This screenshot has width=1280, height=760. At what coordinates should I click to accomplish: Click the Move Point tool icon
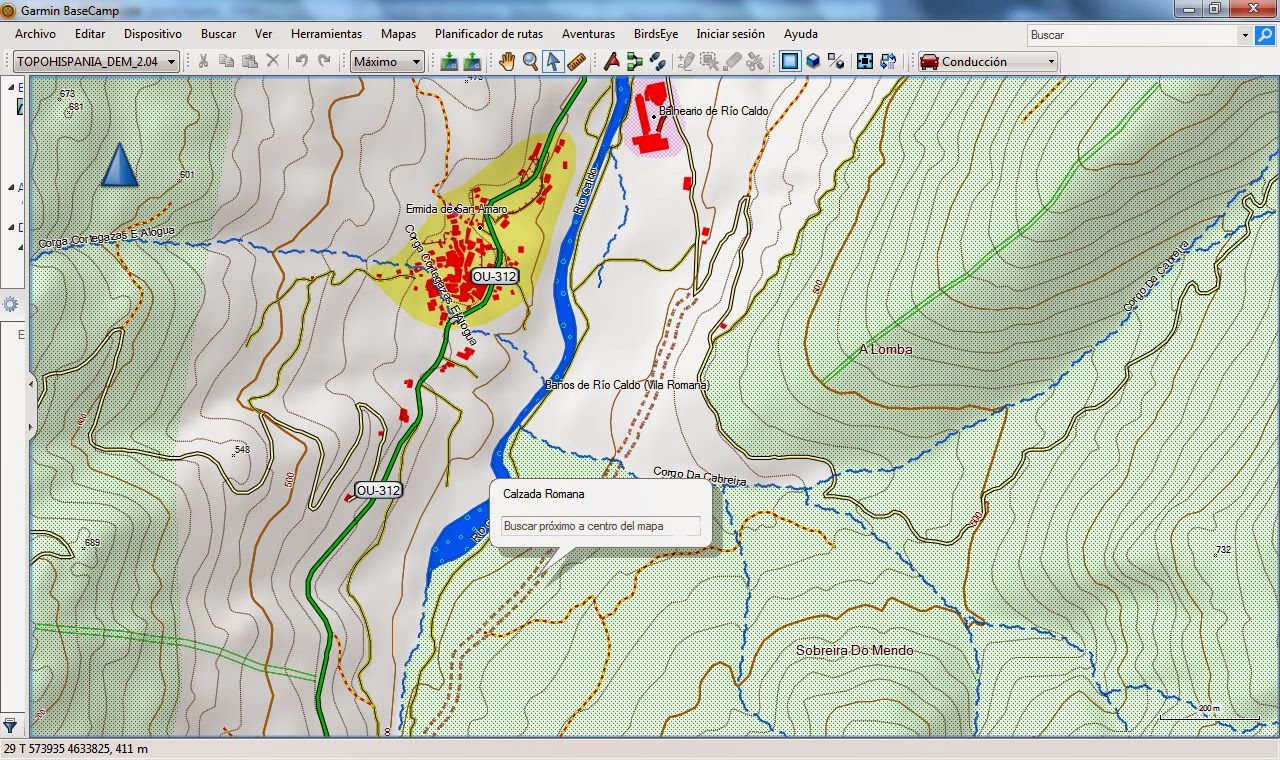point(709,62)
